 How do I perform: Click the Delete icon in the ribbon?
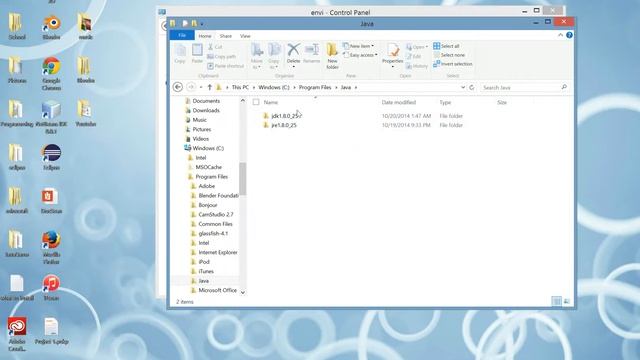coord(293,50)
